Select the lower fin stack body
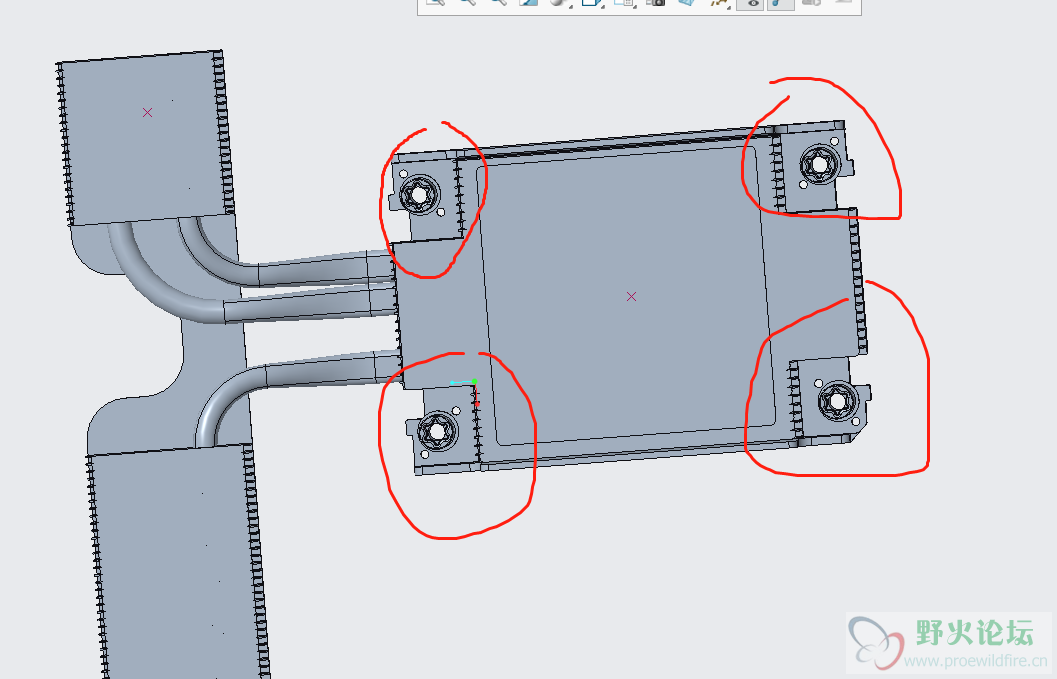 pyautogui.click(x=179, y=563)
